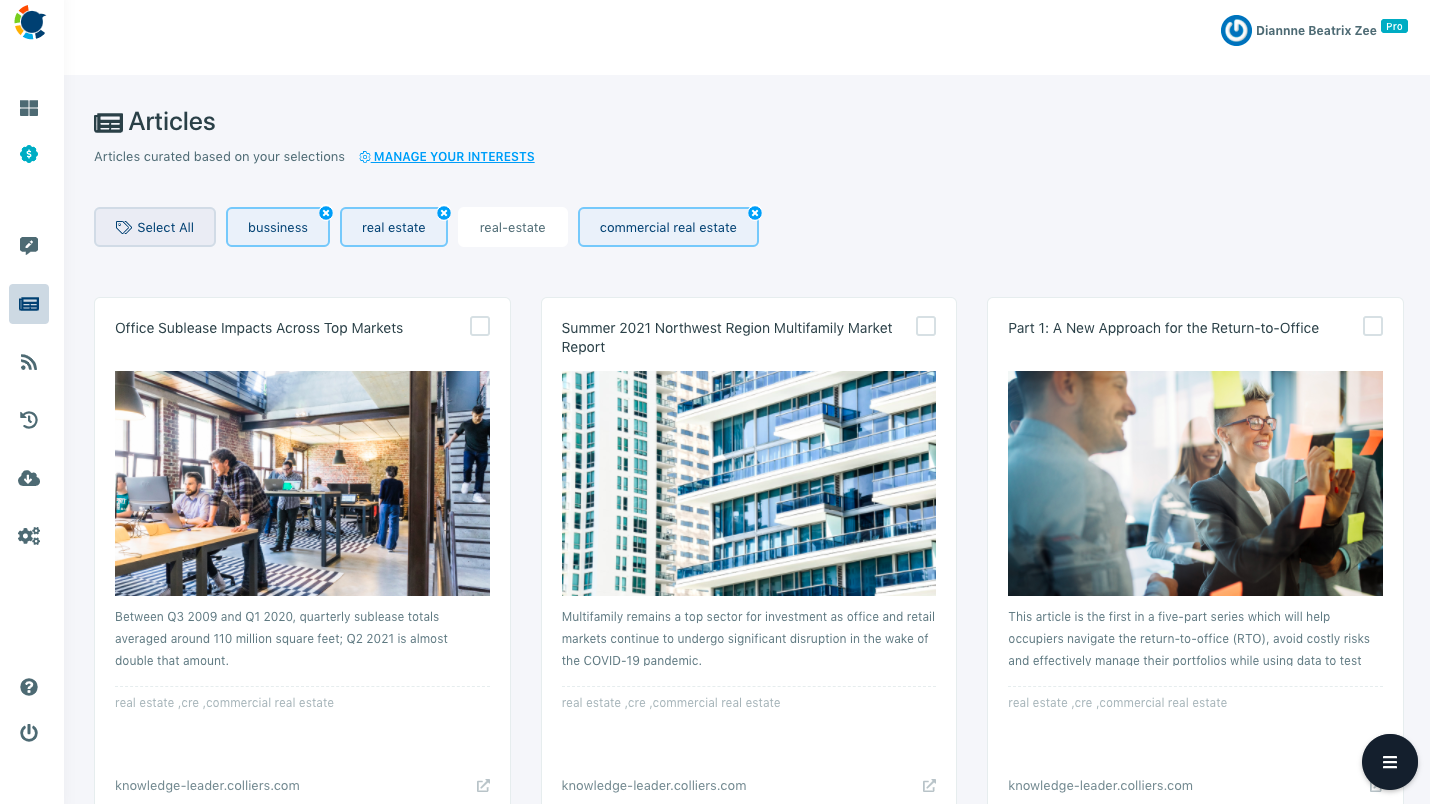
Task: Open Diannne Beatrix Zee profile avatar
Action: tap(1236, 30)
